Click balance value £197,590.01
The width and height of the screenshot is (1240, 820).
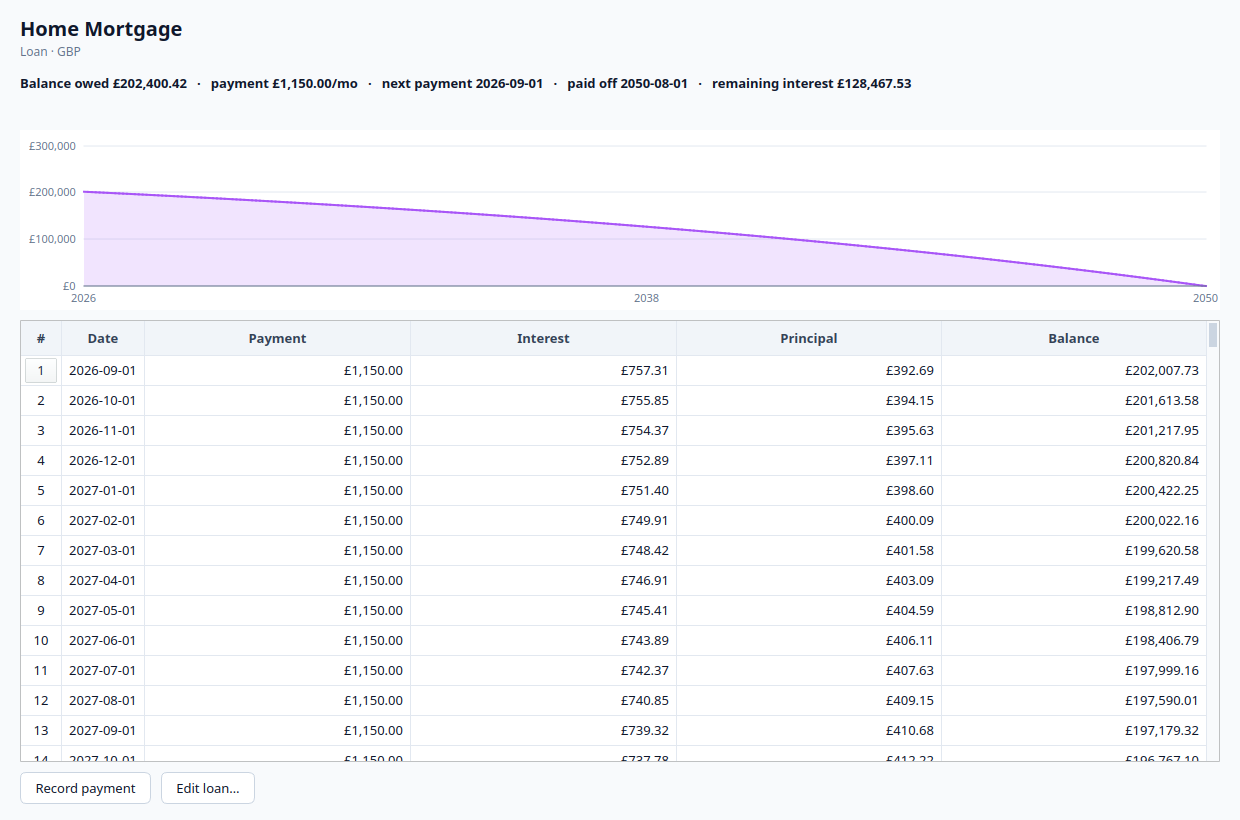point(1162,701)
